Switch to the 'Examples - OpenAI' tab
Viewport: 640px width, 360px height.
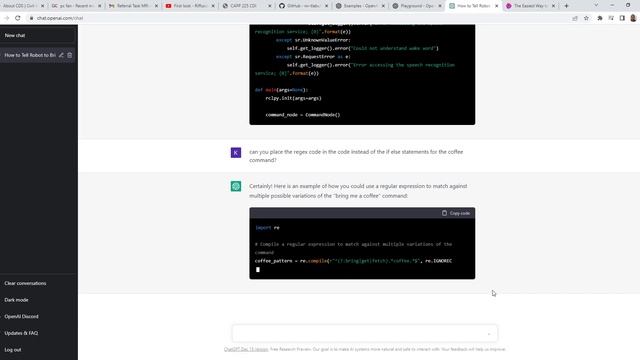pos(360,6)
